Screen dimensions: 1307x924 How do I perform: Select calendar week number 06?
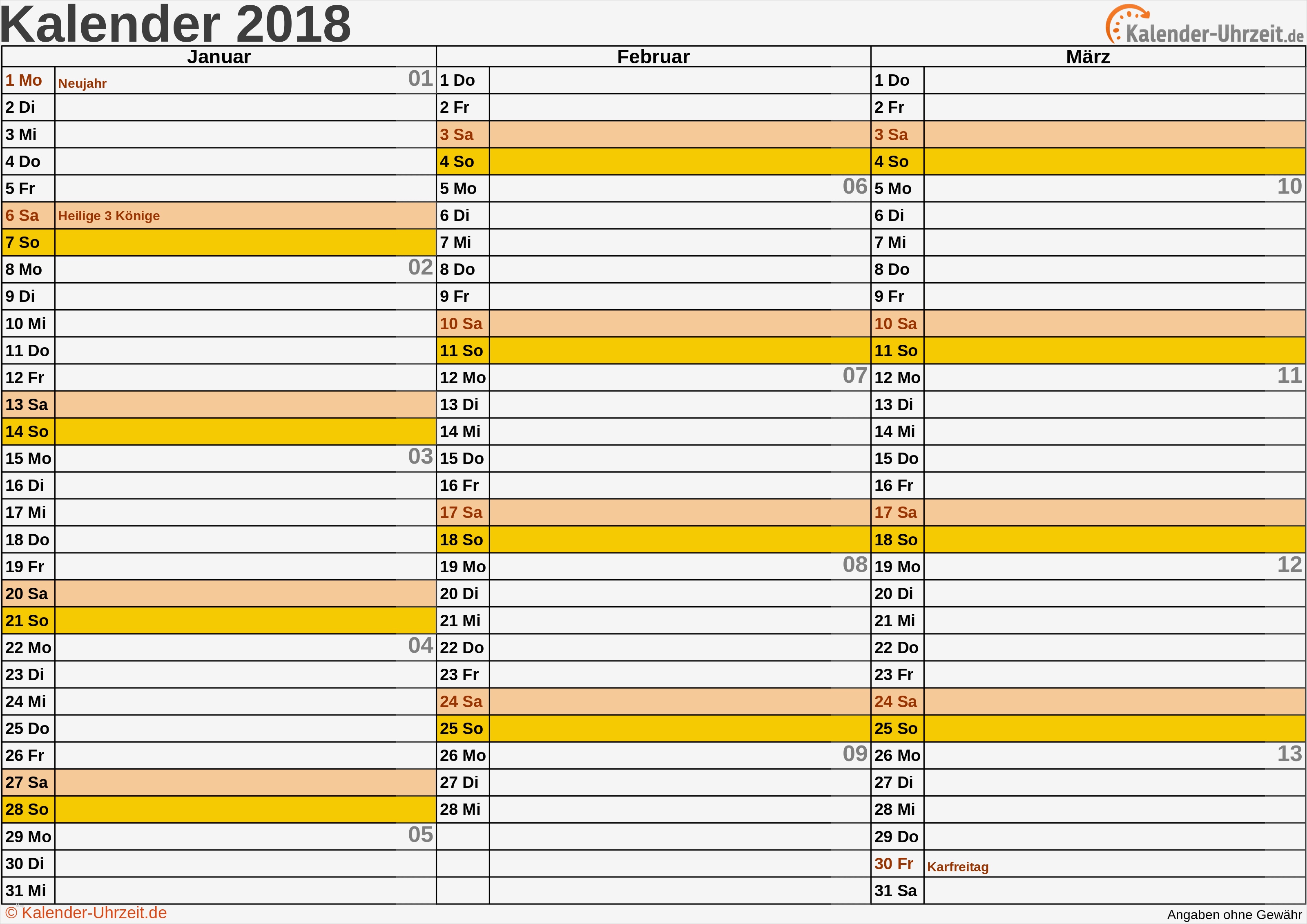[854, 187]
